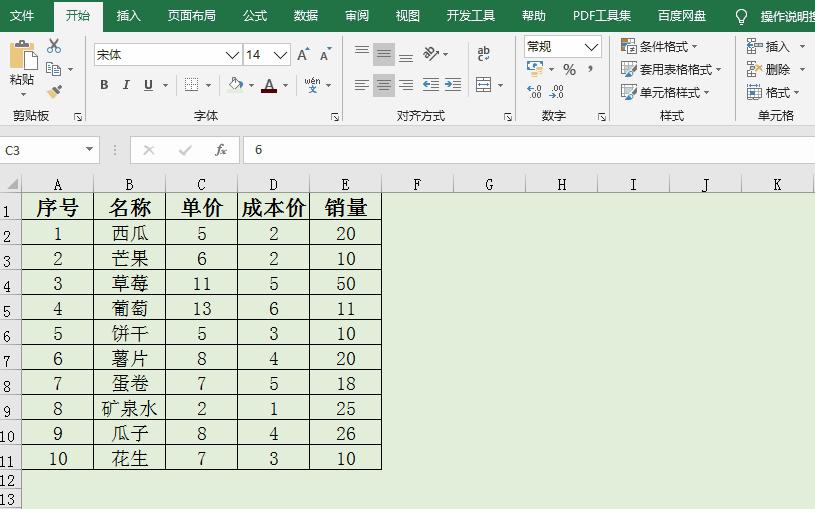Open the font color dropdown arrow

pyautogui.click(x=285, y=85)
